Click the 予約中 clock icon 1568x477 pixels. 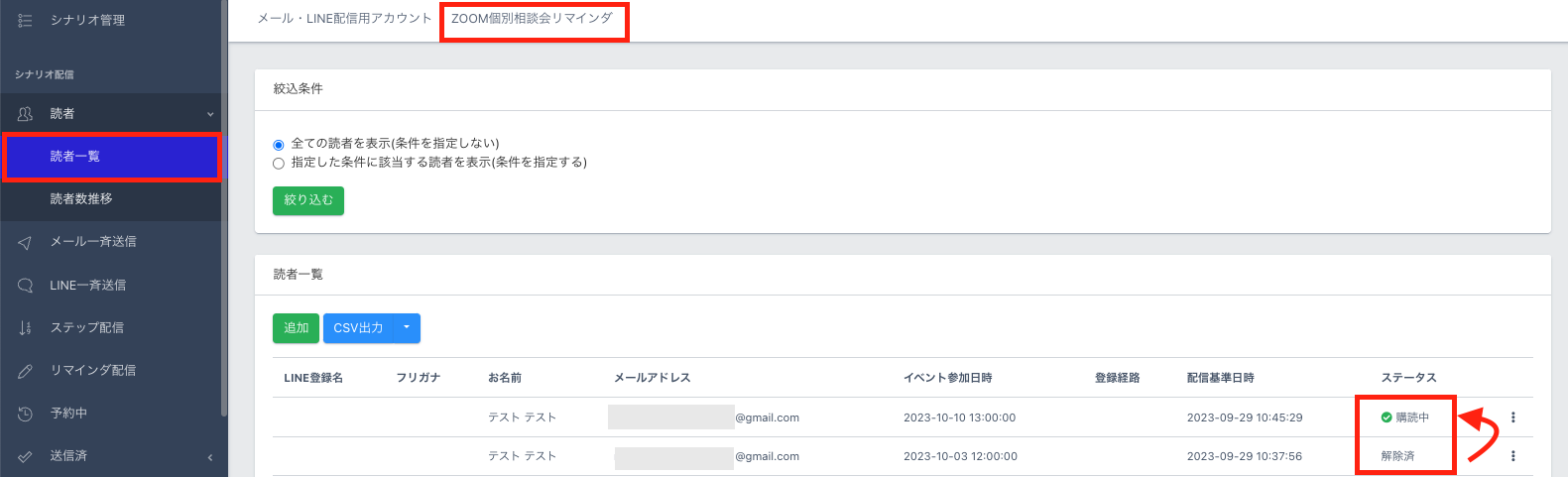point(26,414)
